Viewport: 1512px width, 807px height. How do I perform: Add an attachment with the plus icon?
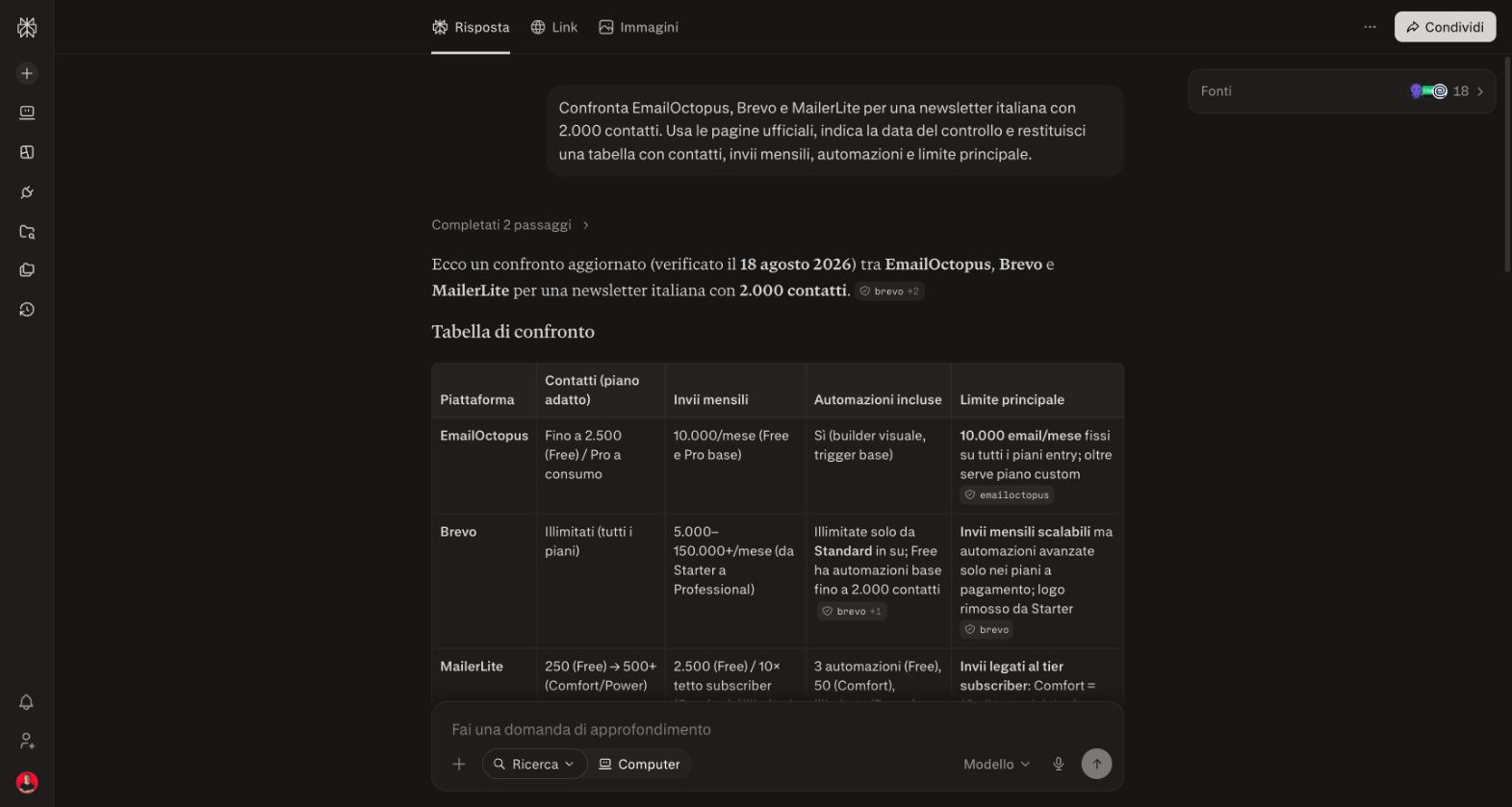(459, 764)
